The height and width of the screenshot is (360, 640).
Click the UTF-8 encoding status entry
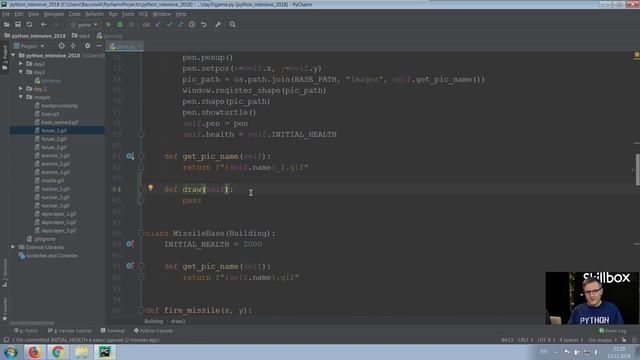pyautogui.click(x=546, y=340)
